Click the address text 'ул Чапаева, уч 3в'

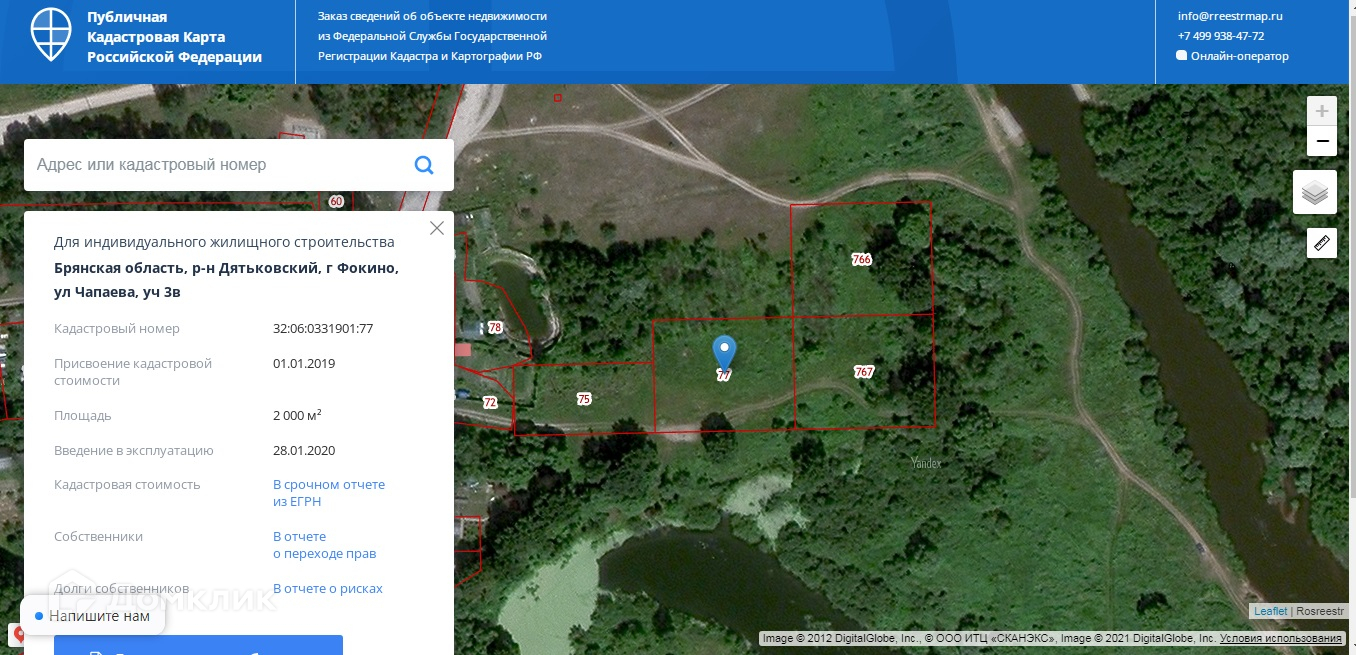click(118, 293)
